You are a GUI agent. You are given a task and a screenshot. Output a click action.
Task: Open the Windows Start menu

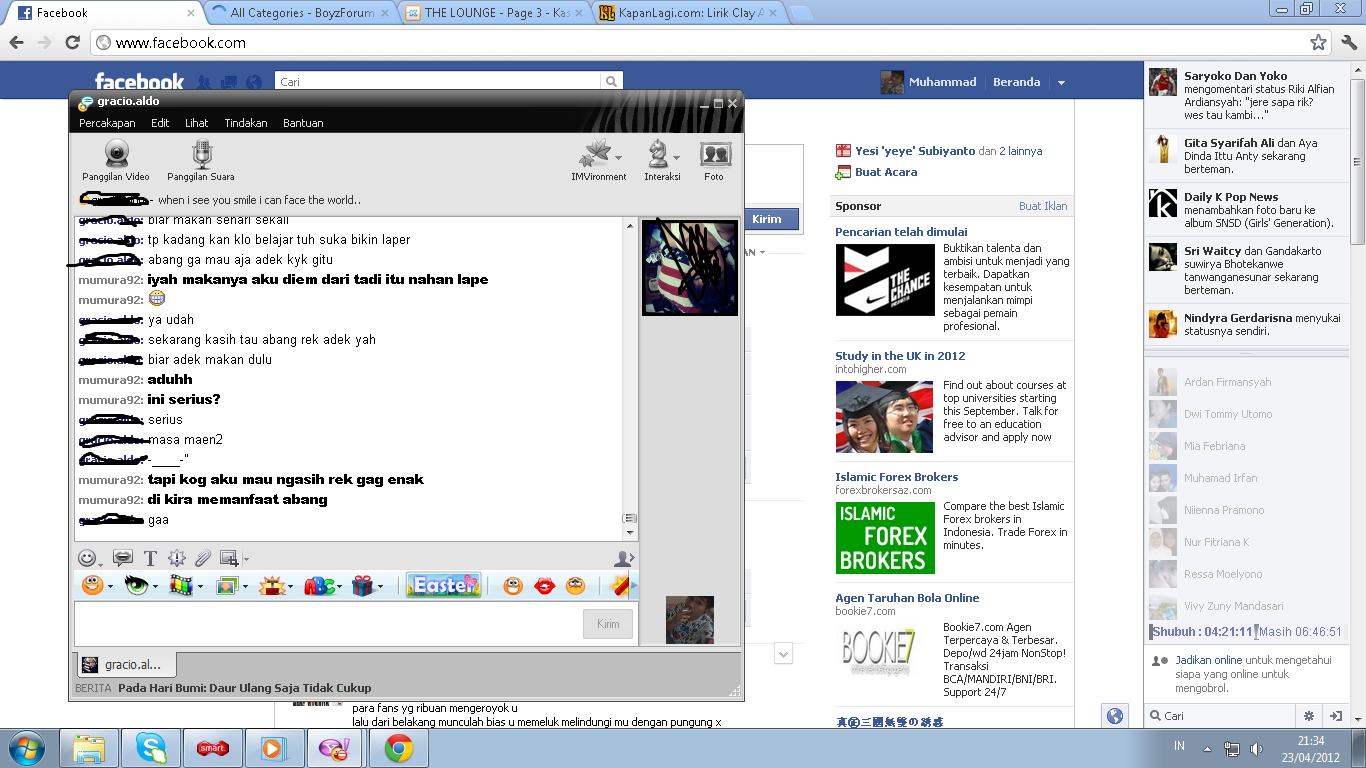[26, 748]
